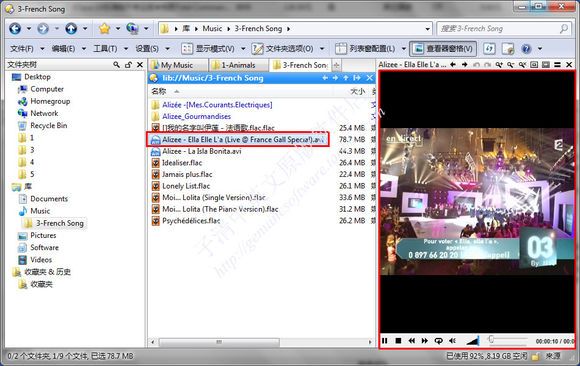580x366 pixels.
Task: Open the 文件(F) menu
Action: coord(21,48)
